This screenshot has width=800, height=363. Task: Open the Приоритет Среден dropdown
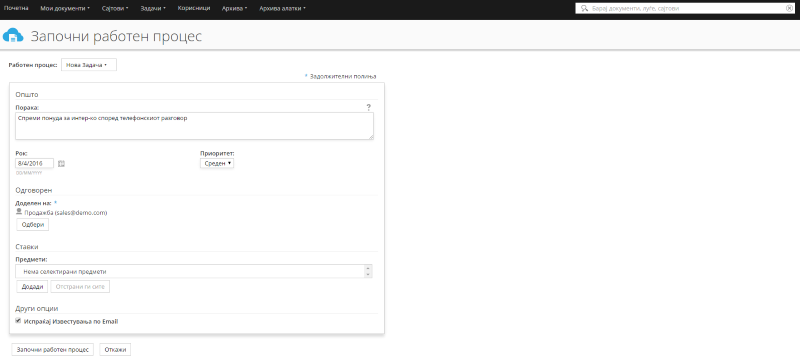[217, 163]
